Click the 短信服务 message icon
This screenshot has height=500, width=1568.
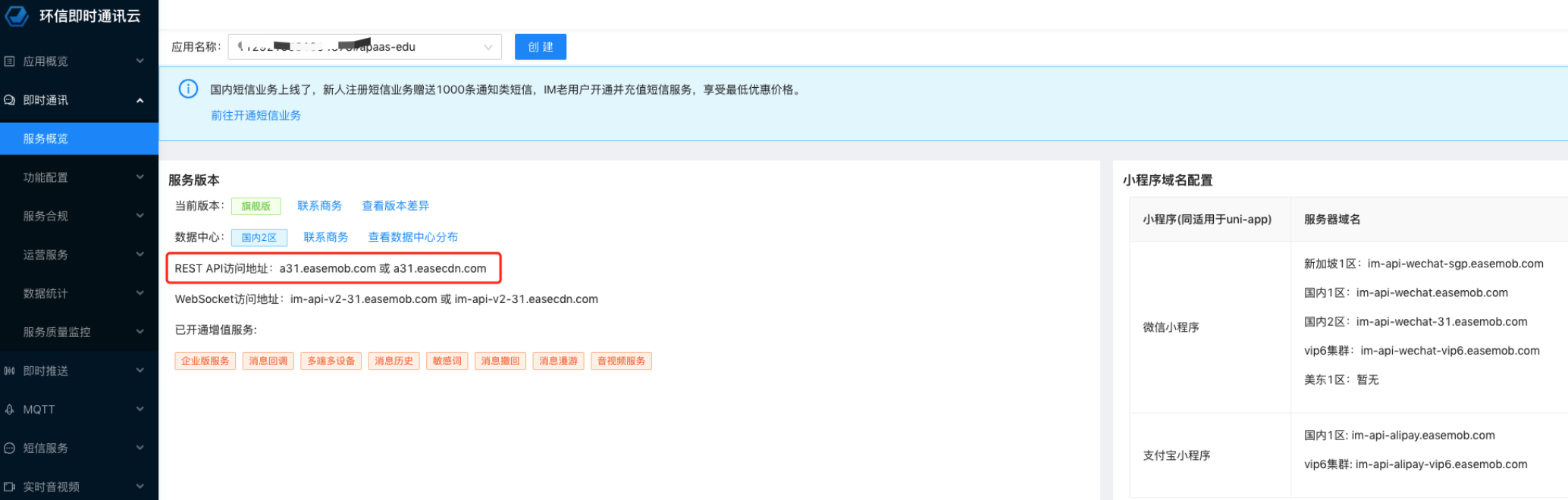(x=10, y=448)
